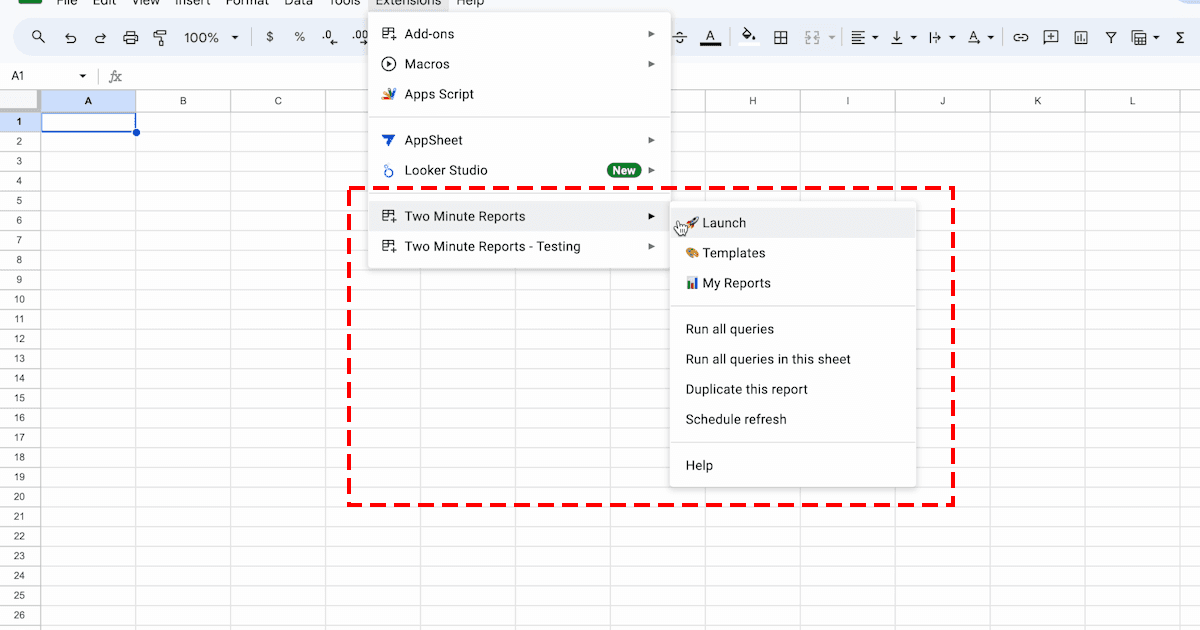
Task: Open the text wrapping dropdown
Action: (941, 37)
